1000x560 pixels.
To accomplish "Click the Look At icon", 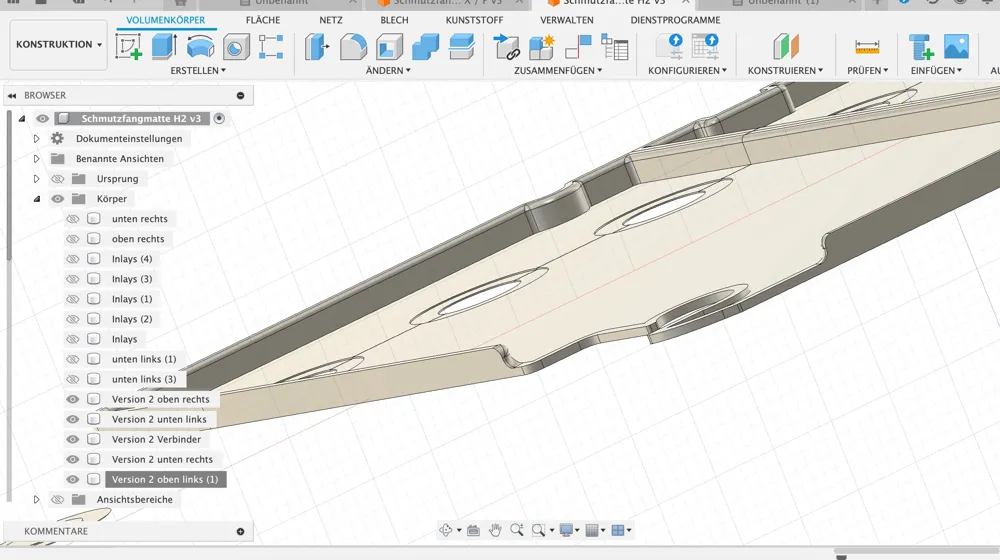I will [473, 530].
